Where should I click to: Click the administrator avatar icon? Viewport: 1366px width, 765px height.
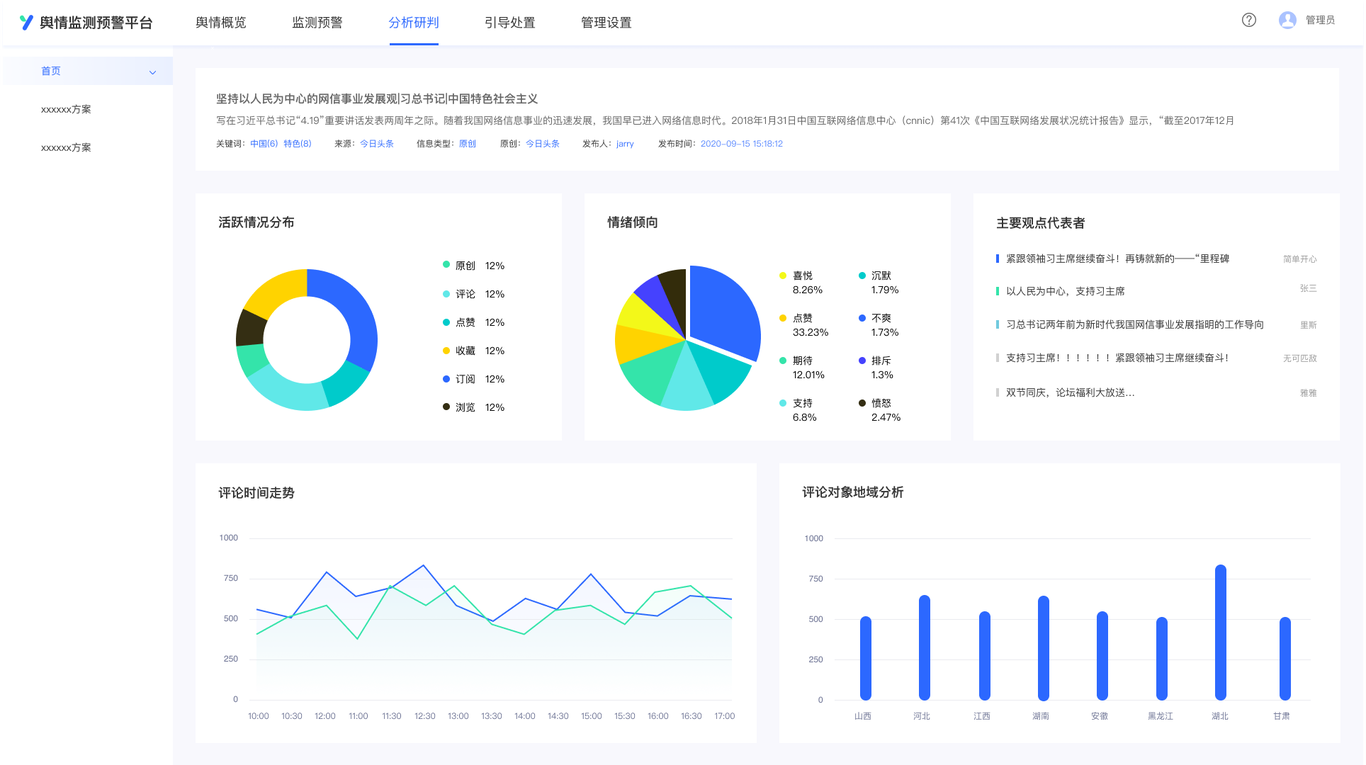click(1288, 20)
